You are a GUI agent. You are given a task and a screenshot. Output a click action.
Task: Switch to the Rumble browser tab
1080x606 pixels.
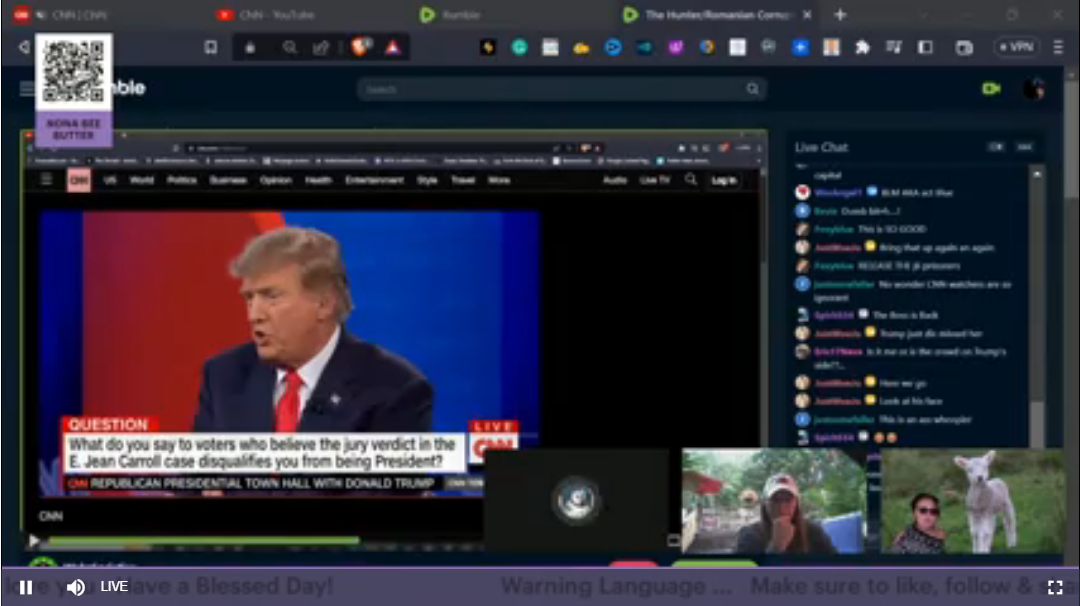450,14
